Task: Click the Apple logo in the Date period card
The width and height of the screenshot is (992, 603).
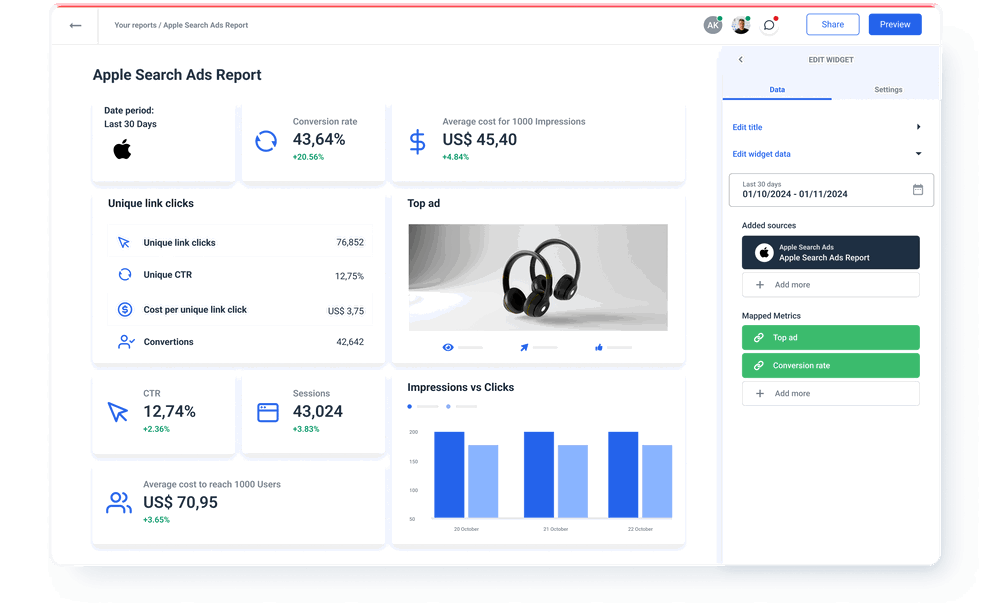Action: pos(122,150)
